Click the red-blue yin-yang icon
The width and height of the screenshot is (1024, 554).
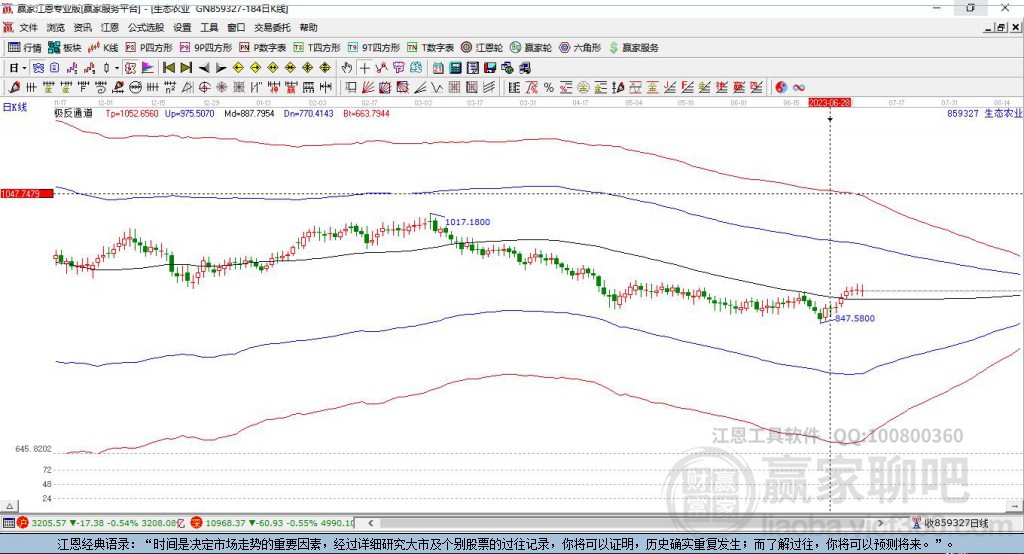(781, 88)
